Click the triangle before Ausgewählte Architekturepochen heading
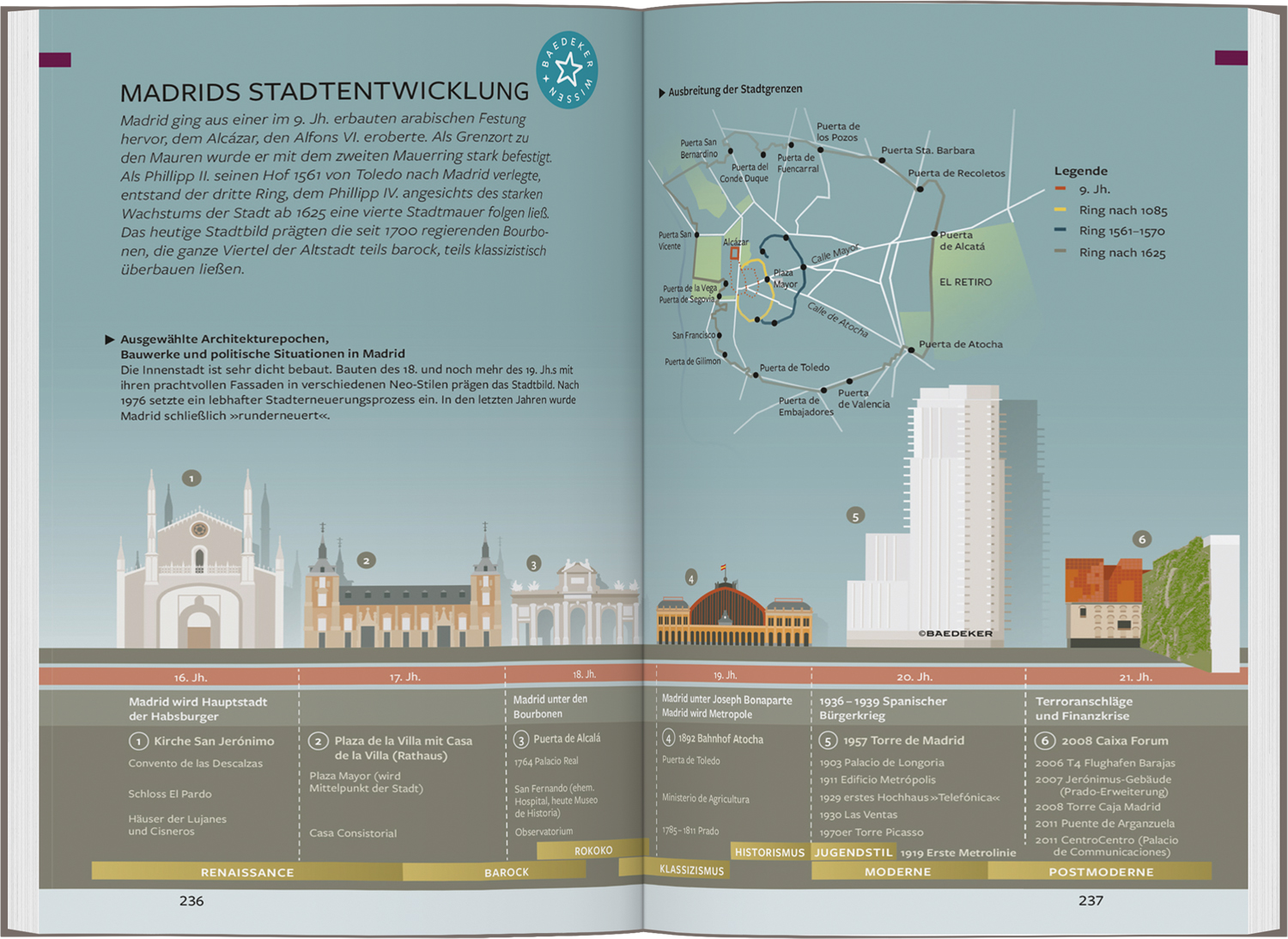Viewport: 1288px width, 939px height. (110, 339)
